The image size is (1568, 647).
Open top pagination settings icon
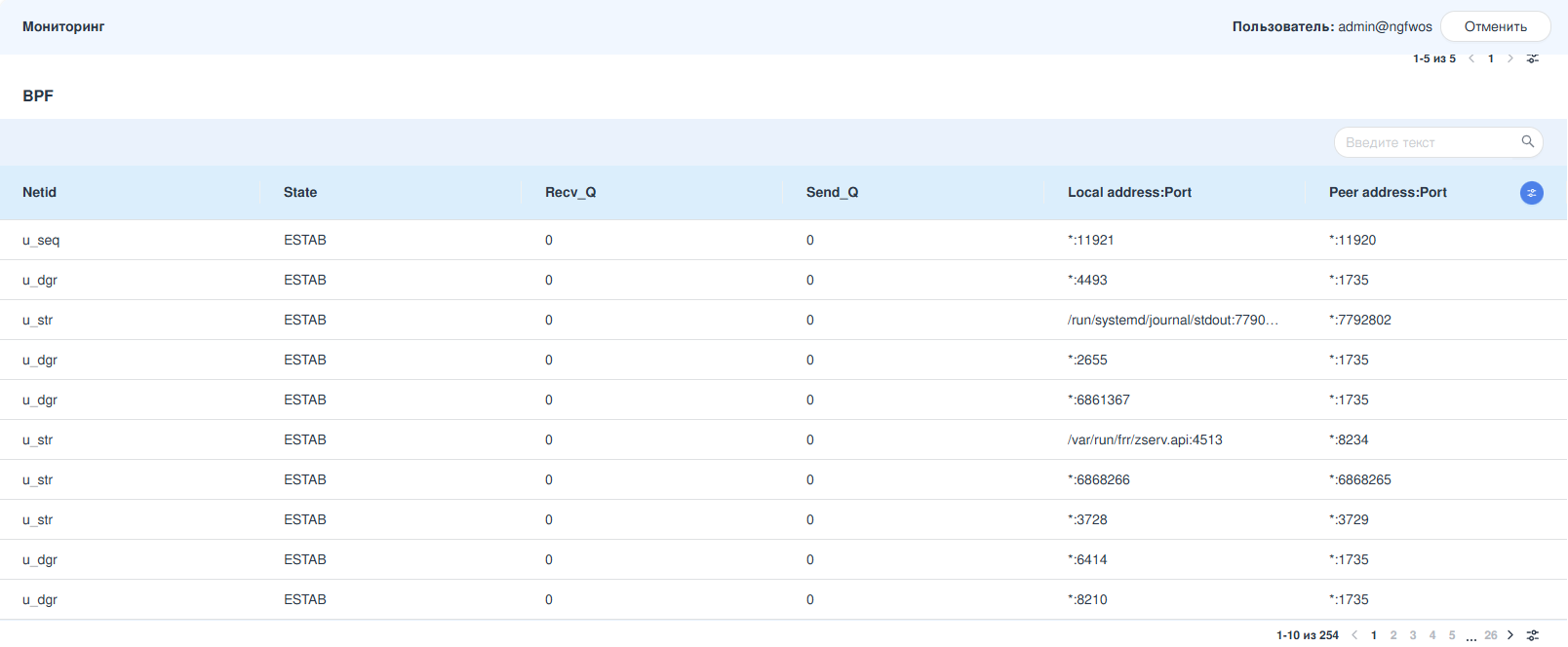[x=1533, y=58]
